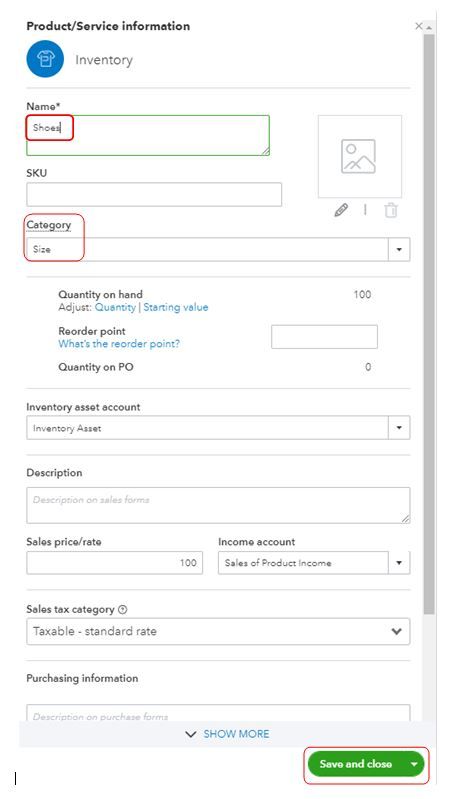450x799 pixels.
Task: Click the Inventory type label
Action: 104,60
